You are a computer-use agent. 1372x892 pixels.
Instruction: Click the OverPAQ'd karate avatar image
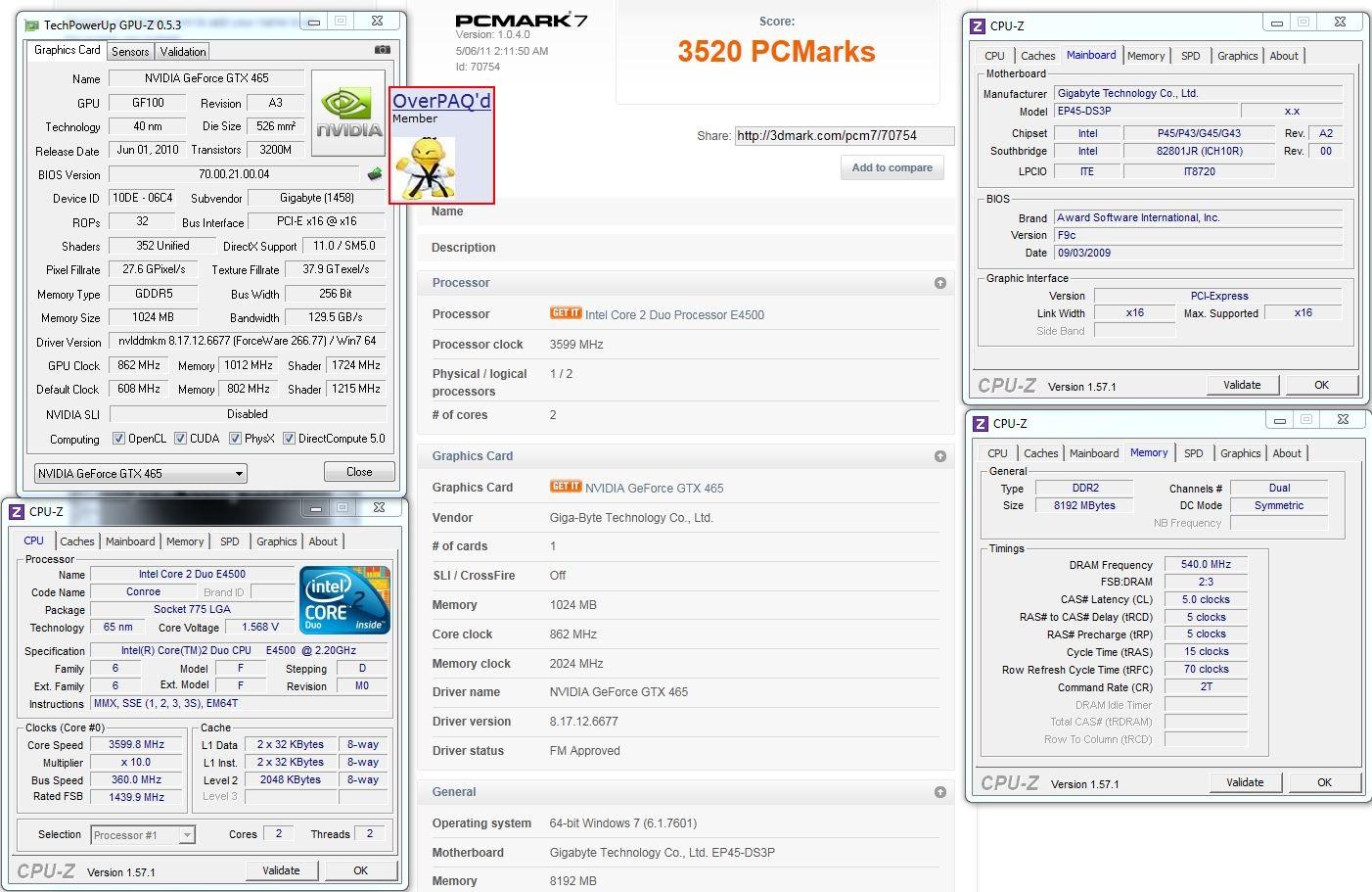(x=424, y=166)
